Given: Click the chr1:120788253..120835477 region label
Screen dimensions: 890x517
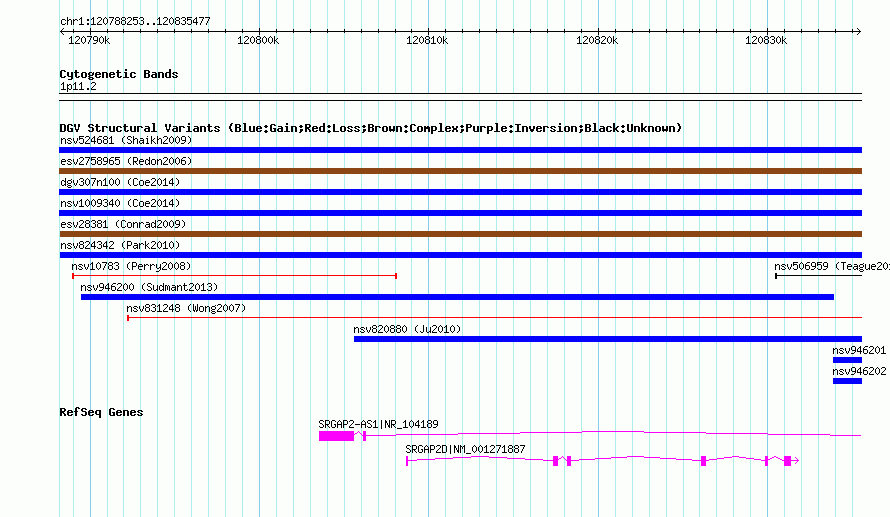Looking at the screenshot, I should pyautogui.click(x=135, y=21).
